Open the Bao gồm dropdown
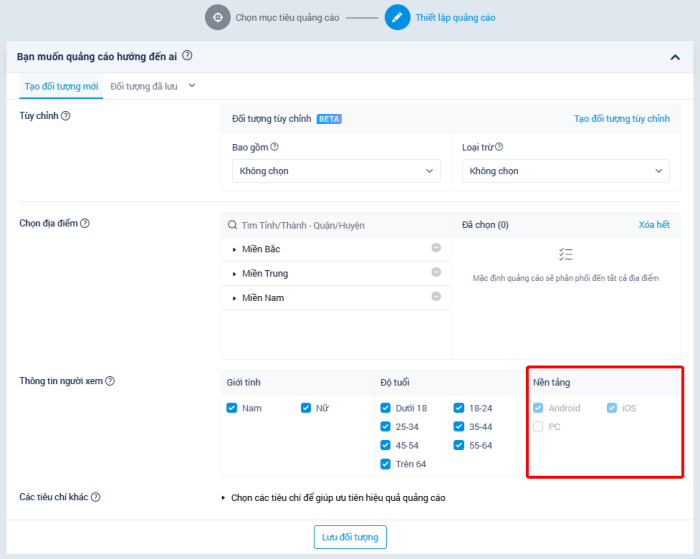Screen dimensions: 700x559 point(335,171)
